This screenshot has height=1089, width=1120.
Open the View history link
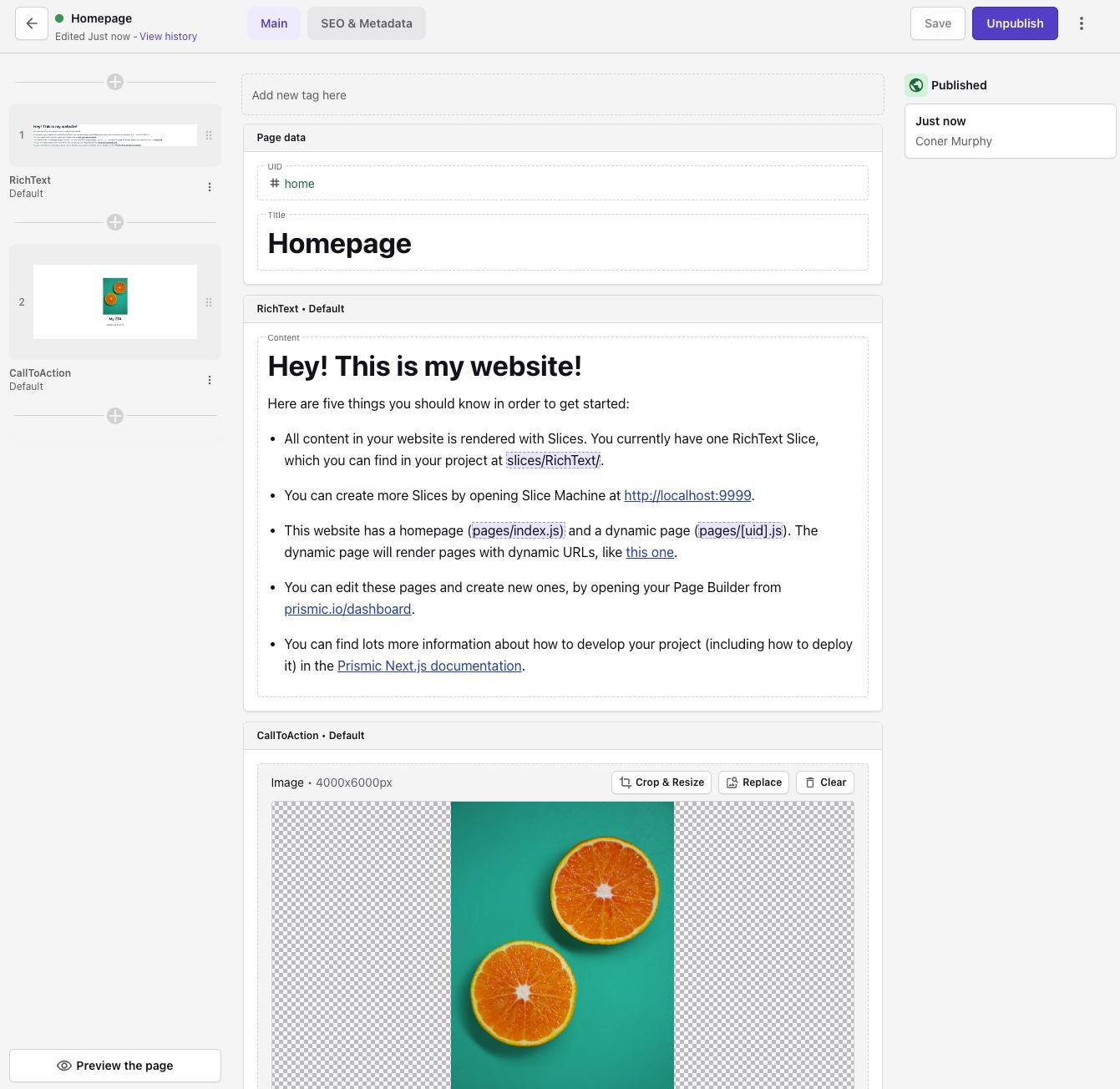click(168, 37)
